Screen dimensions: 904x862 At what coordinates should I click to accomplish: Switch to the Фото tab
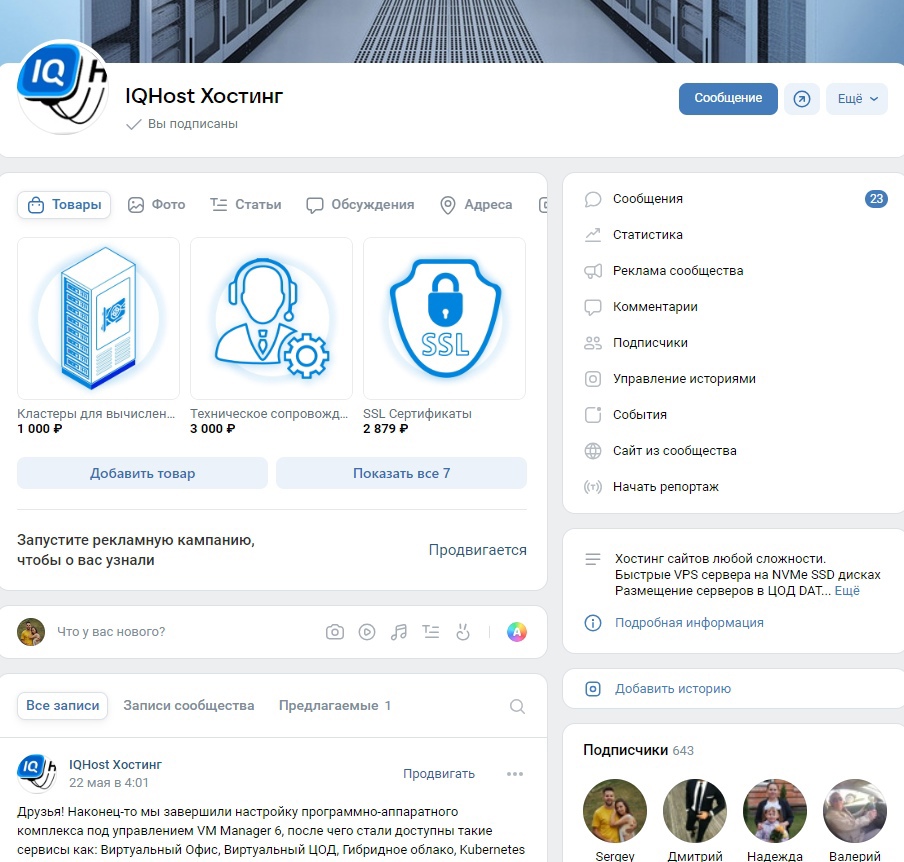[156, 205]
